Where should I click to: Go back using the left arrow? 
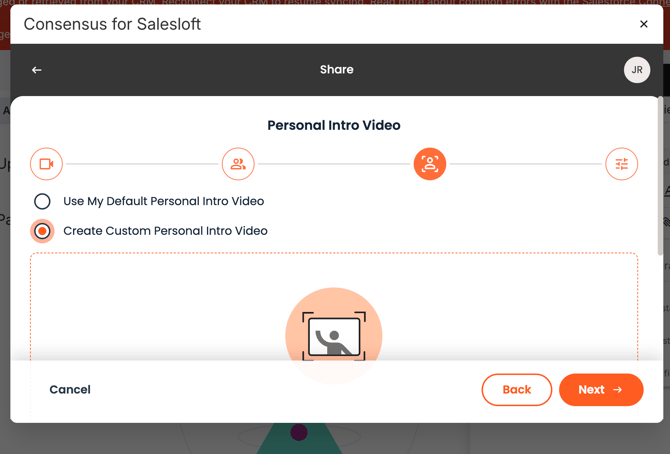[37, 70]
